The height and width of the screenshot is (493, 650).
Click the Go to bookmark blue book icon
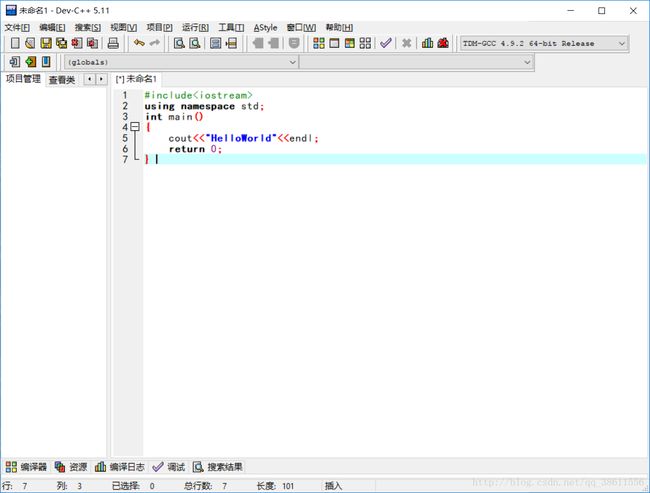click(46, 62)
